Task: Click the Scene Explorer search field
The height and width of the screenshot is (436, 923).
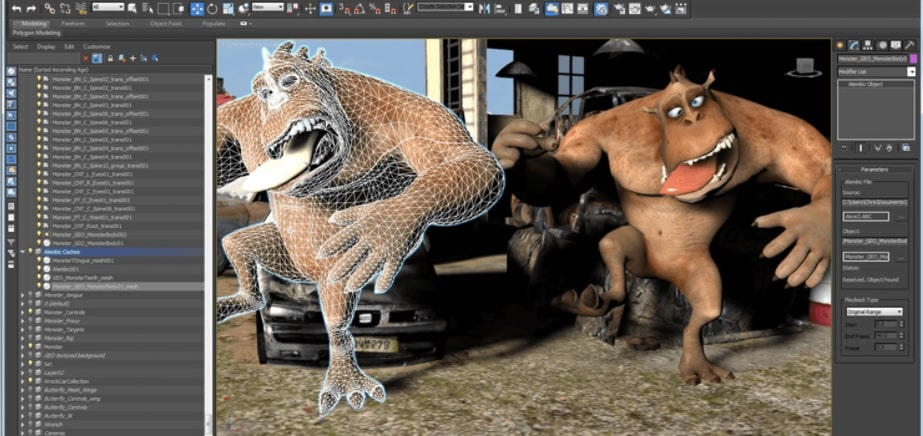Action: [x=44, y=58]
